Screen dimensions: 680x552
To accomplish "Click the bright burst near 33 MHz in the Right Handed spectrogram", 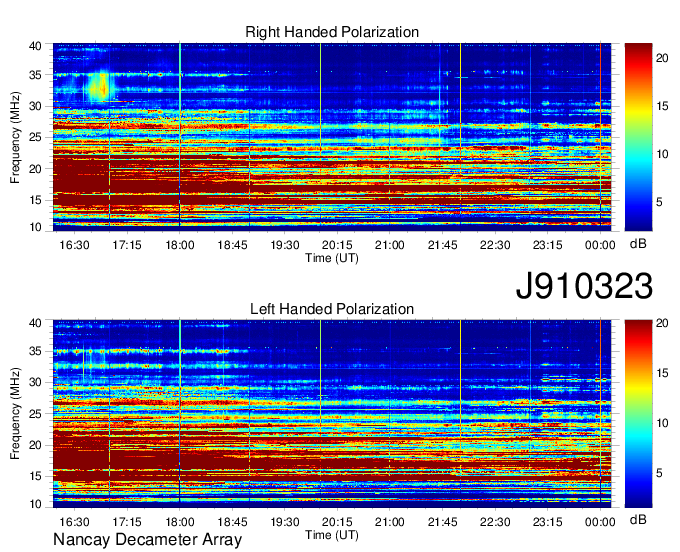I will [x=101, y=88].
